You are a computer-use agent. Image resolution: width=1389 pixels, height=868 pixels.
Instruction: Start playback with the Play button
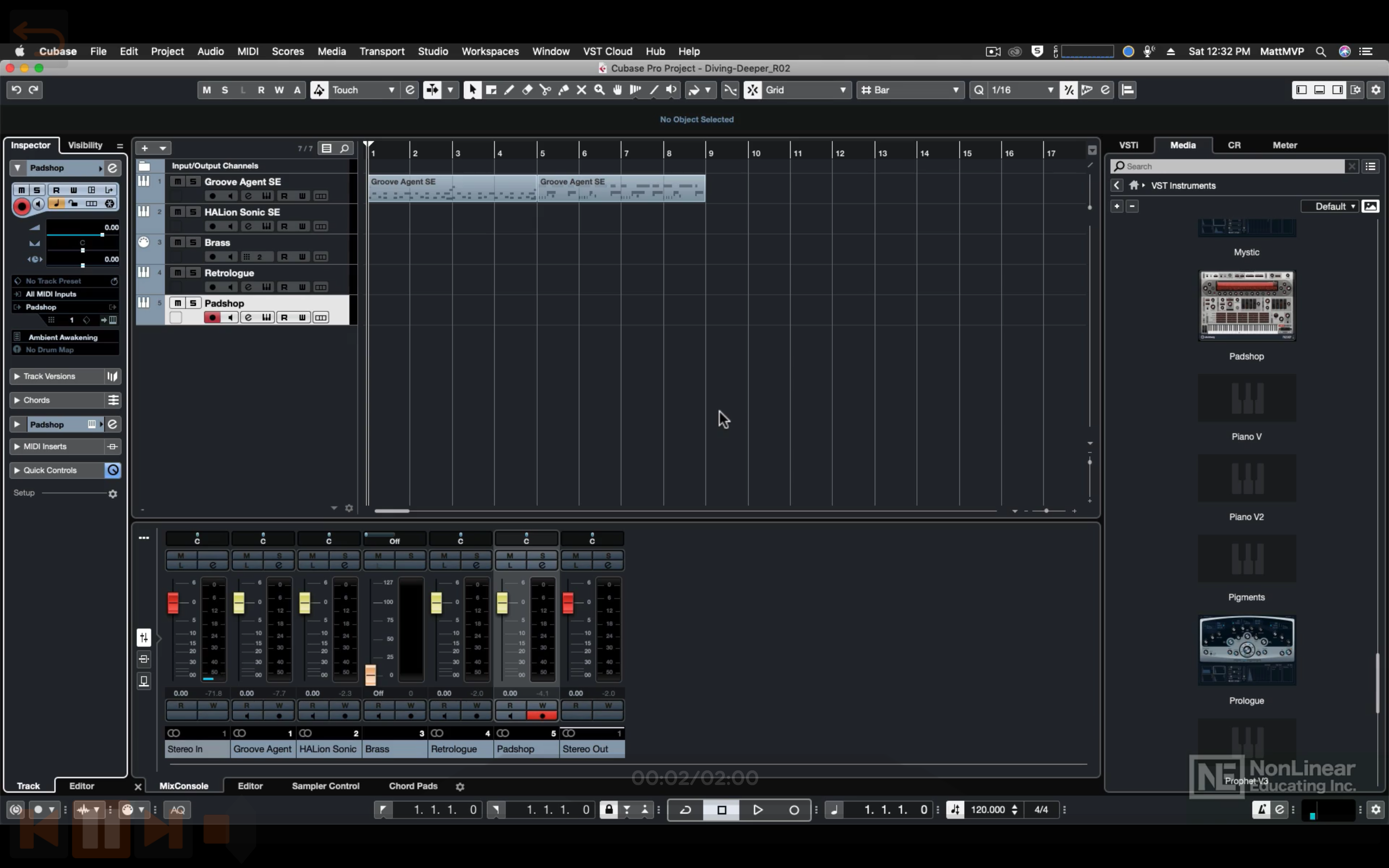click(x=757, y=810)
